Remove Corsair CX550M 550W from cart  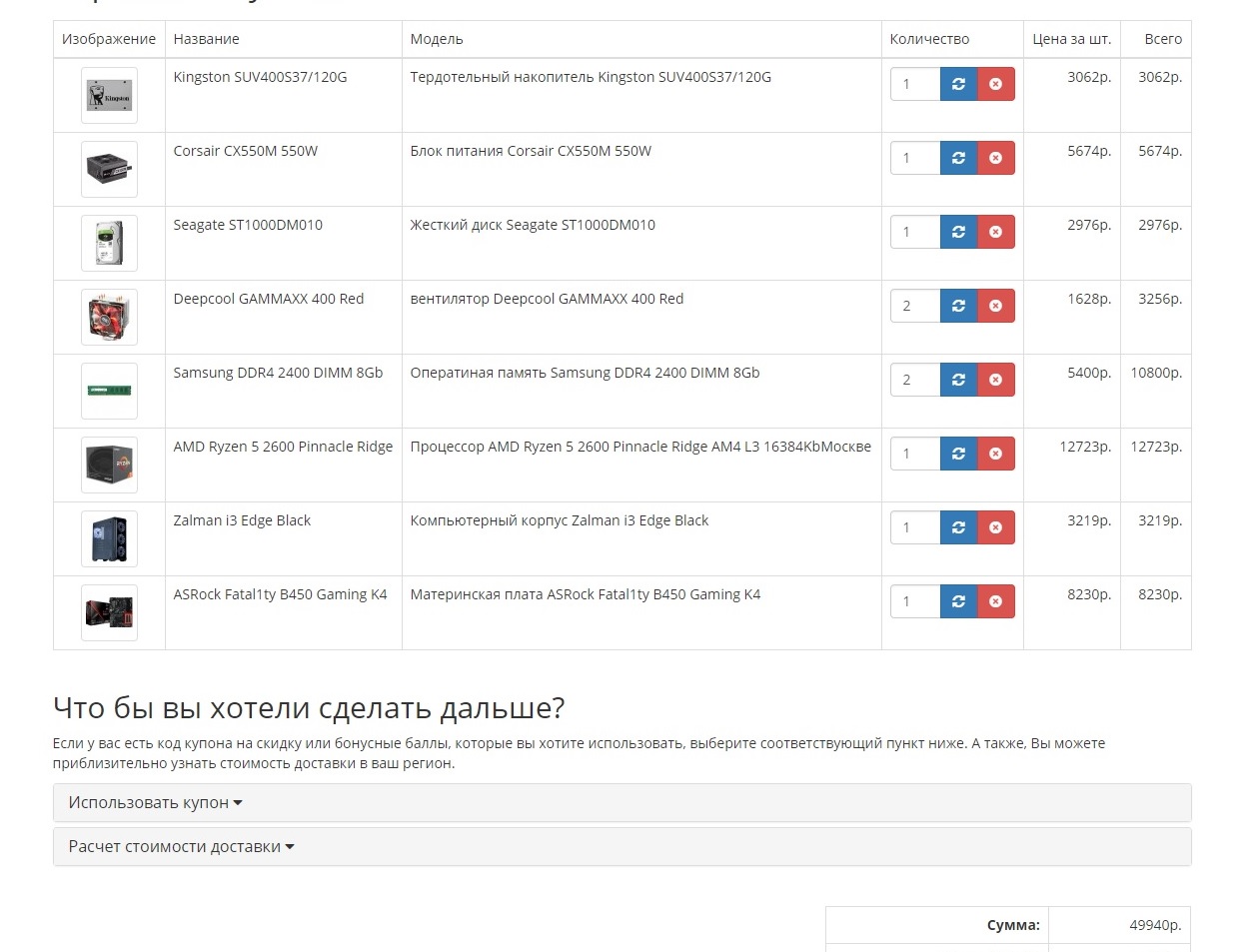[x=996, y=158]
